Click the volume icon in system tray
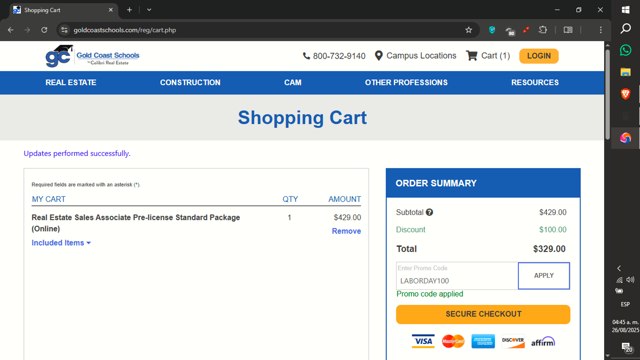The height and width of the screenshot is (360, 640). coord(630,280)
